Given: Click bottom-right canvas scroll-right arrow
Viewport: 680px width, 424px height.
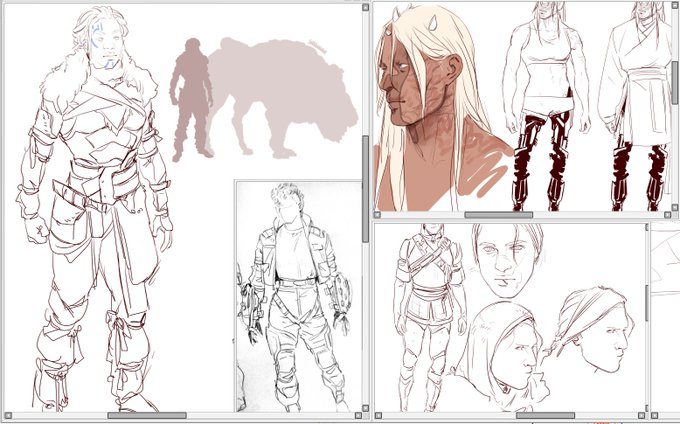Looking at the screenshot, I should (x=642, y=416).
